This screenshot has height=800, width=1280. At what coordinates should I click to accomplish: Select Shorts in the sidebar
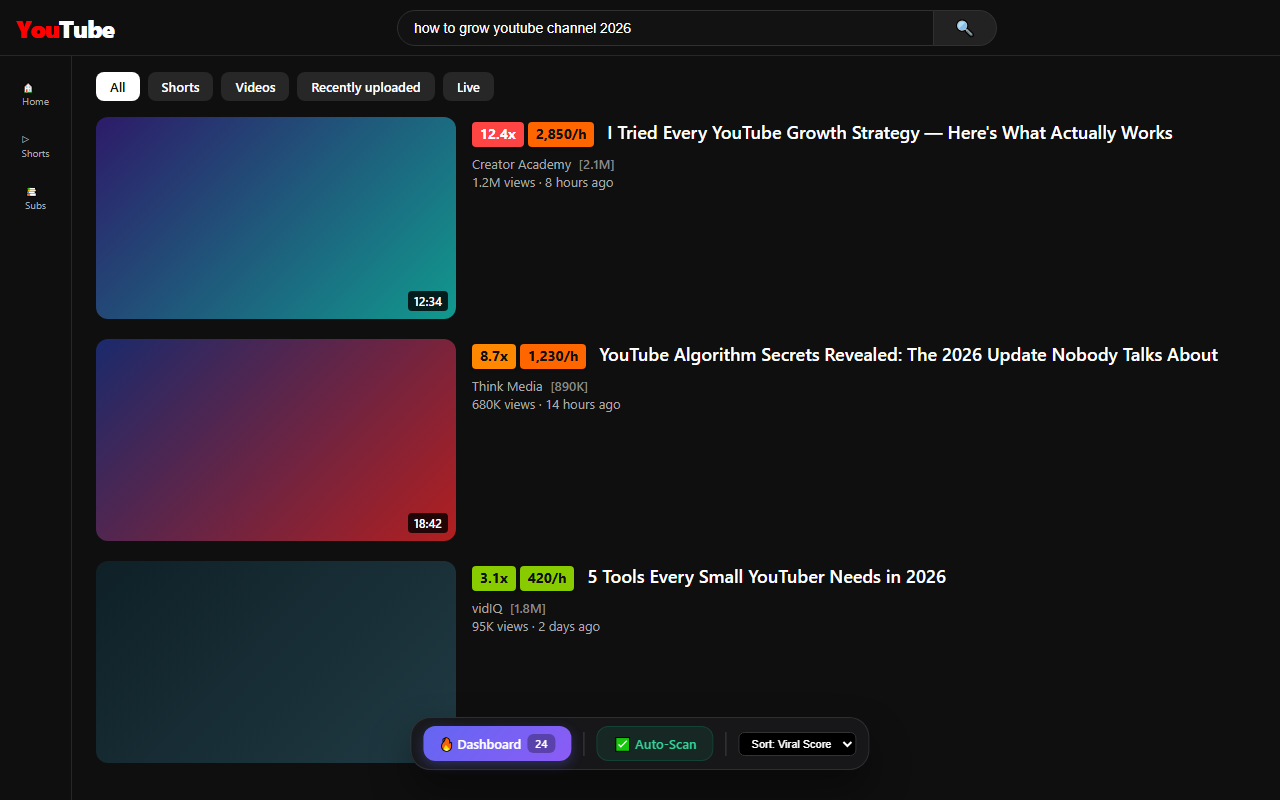[x=35, y=146]
